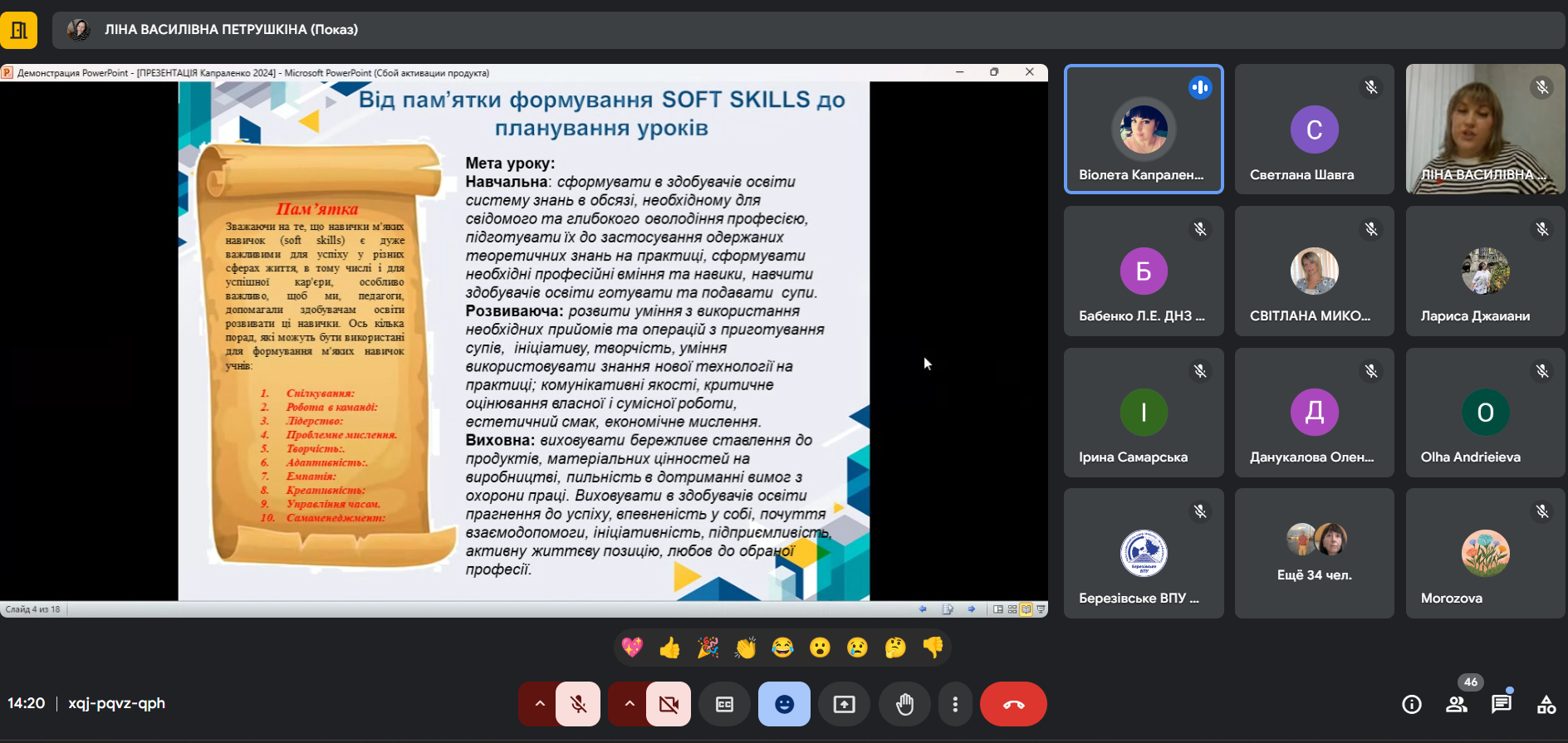Click the thumbs up emoji reaction
The width and height of the screenshot is (1568, 743).
click(x=669, y=648)
